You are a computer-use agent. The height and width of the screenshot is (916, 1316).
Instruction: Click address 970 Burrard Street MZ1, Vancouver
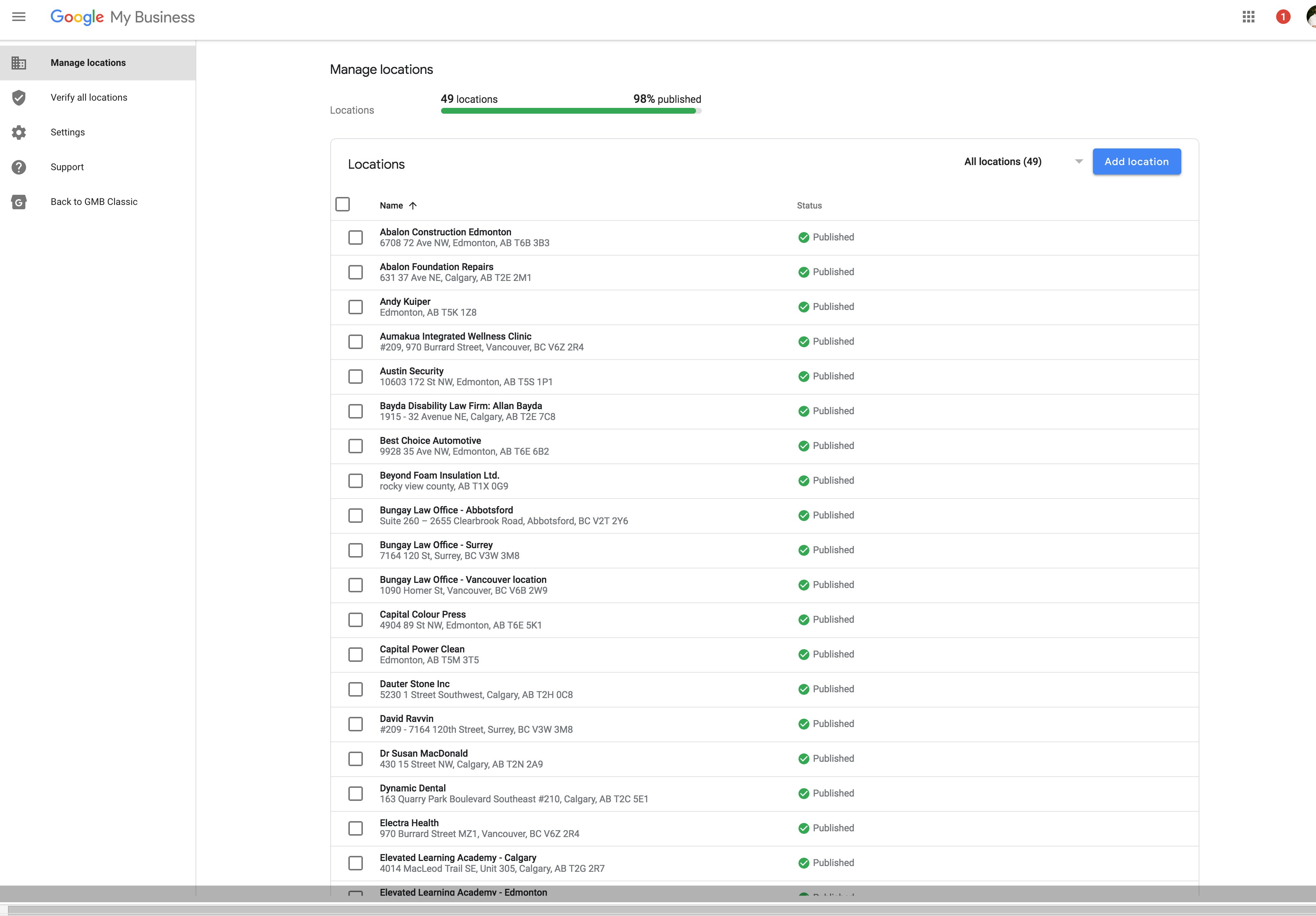point(479,834)
